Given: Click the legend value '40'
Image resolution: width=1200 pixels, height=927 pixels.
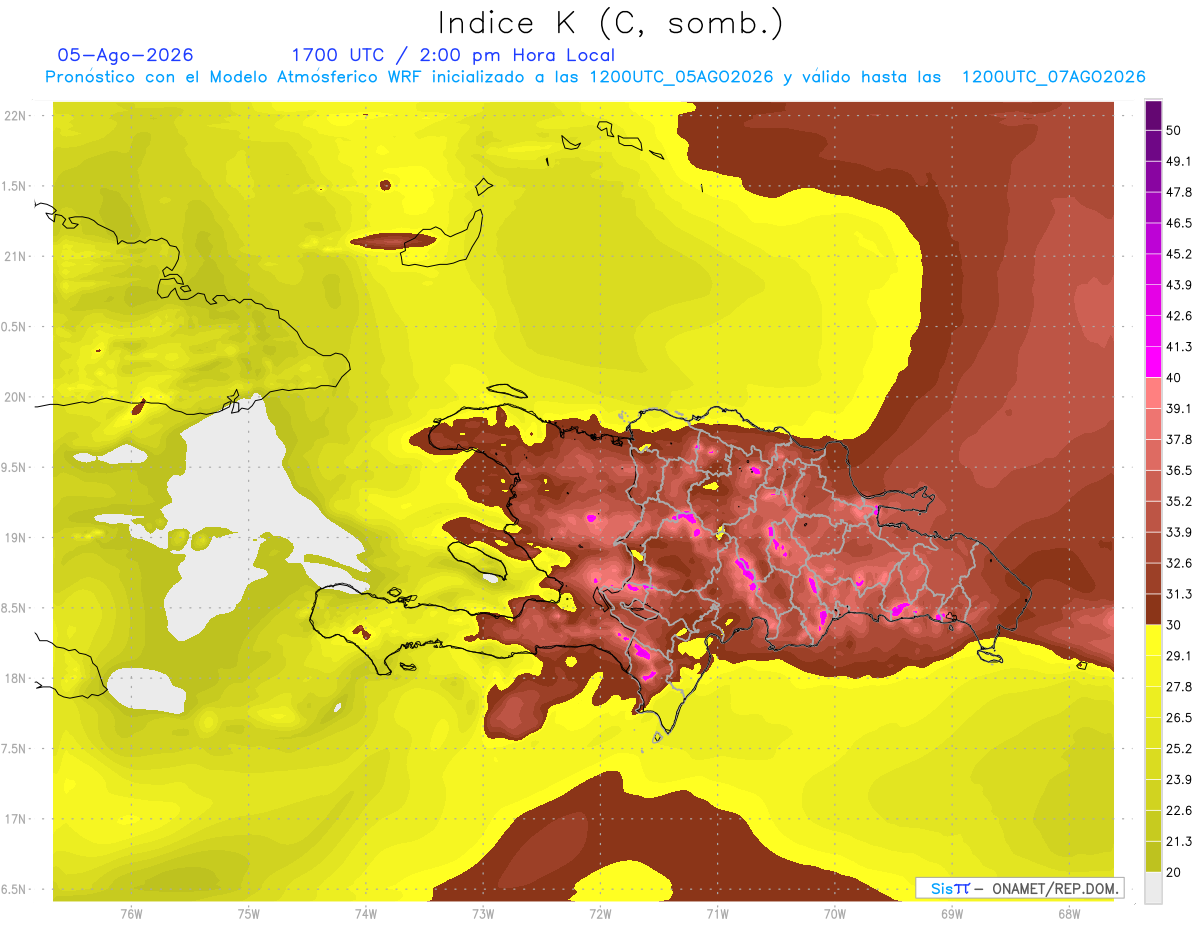Looking at the screenshot, I should point(1174,378).
